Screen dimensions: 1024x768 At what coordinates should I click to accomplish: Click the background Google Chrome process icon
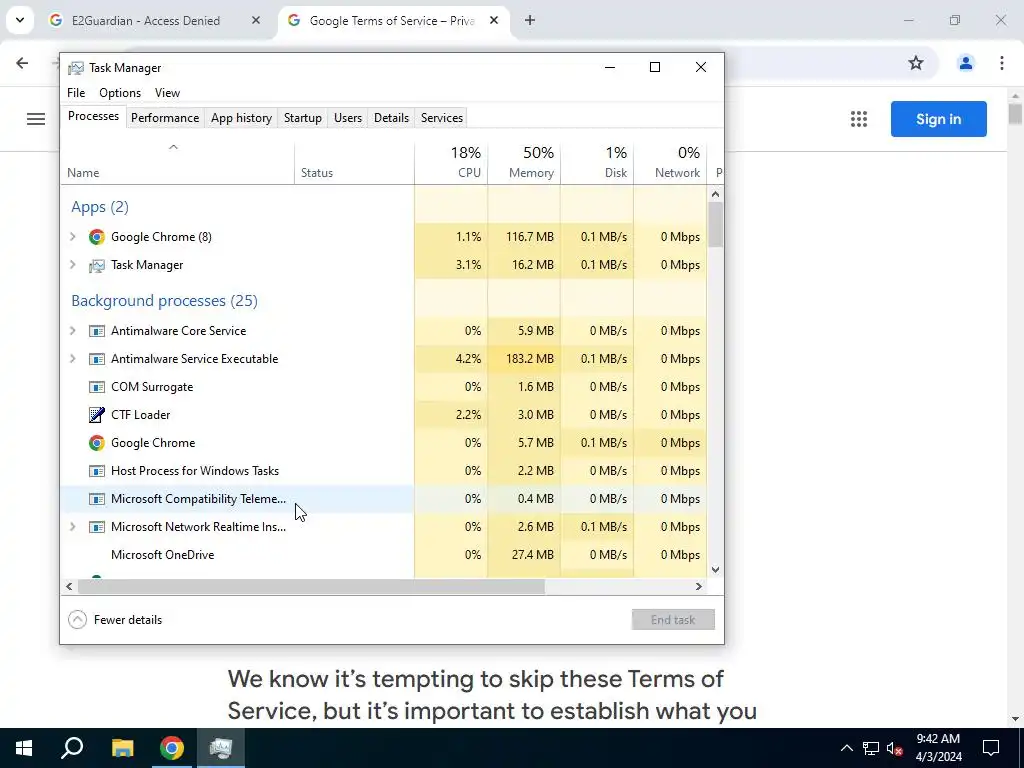[x=97, y=443]
